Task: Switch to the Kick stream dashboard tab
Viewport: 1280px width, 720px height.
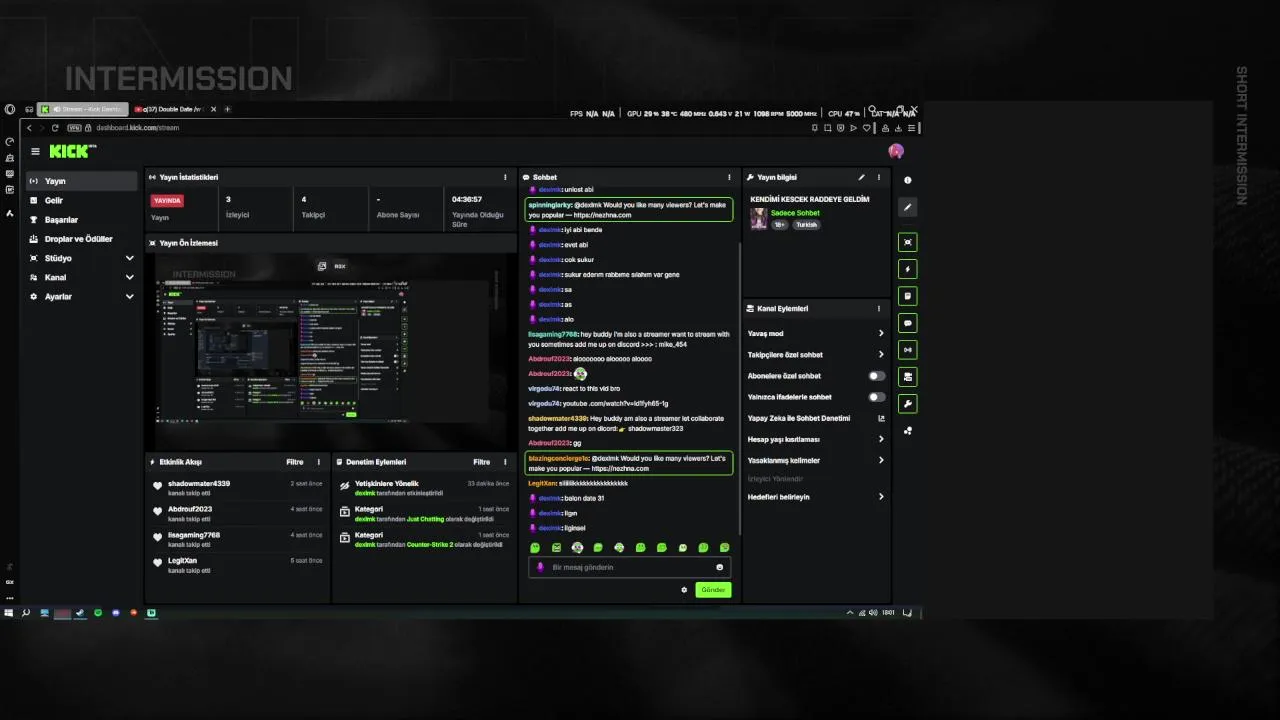Action: click(85, 109)
